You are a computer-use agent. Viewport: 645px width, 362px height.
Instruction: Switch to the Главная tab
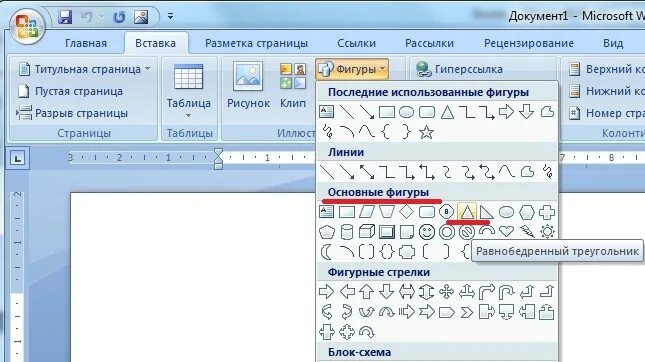click(x=86, y=43)
